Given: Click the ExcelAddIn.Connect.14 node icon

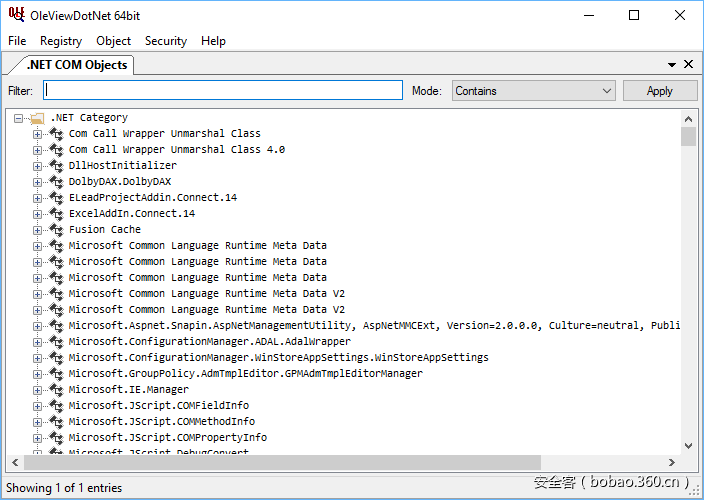Looking at the screenshot, I should (x=56, y=214).
